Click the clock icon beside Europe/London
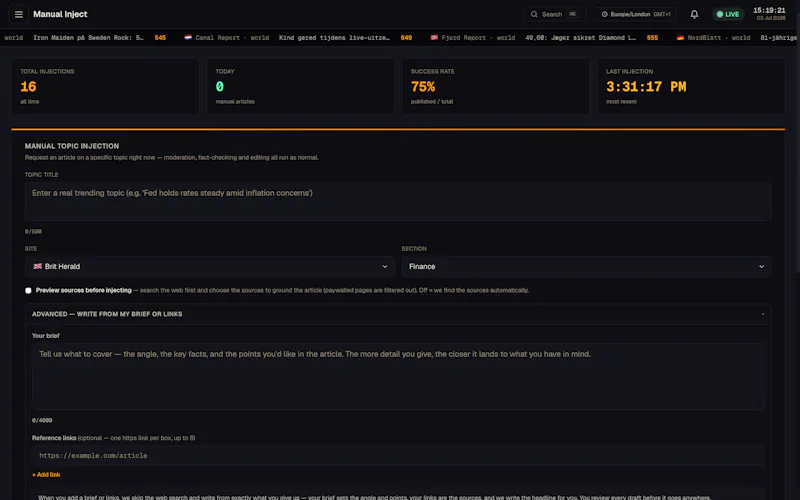 (x=605, y=14)
